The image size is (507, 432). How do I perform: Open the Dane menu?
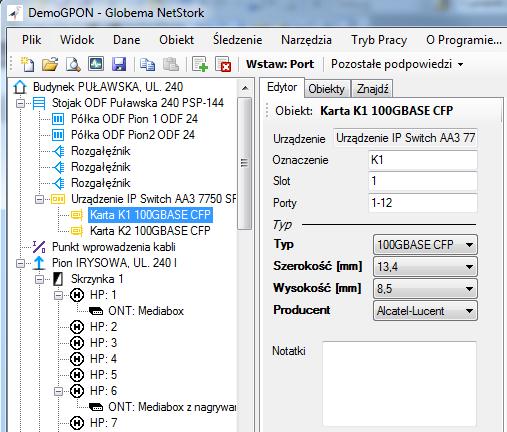click(127, 40)
